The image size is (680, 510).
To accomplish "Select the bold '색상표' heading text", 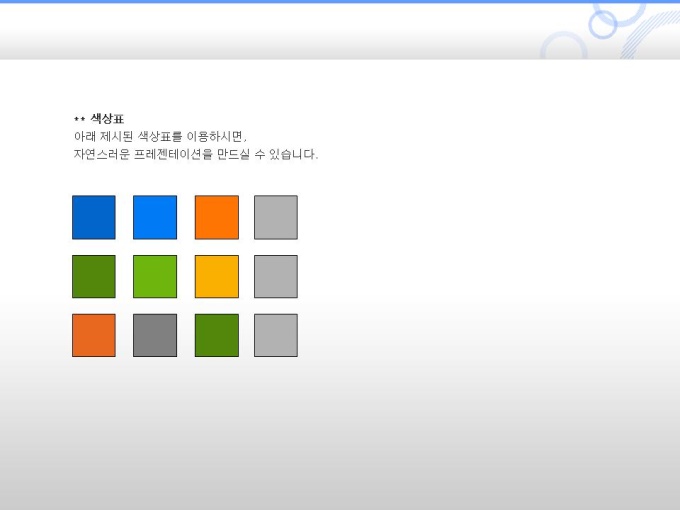I will pos(107,119).
